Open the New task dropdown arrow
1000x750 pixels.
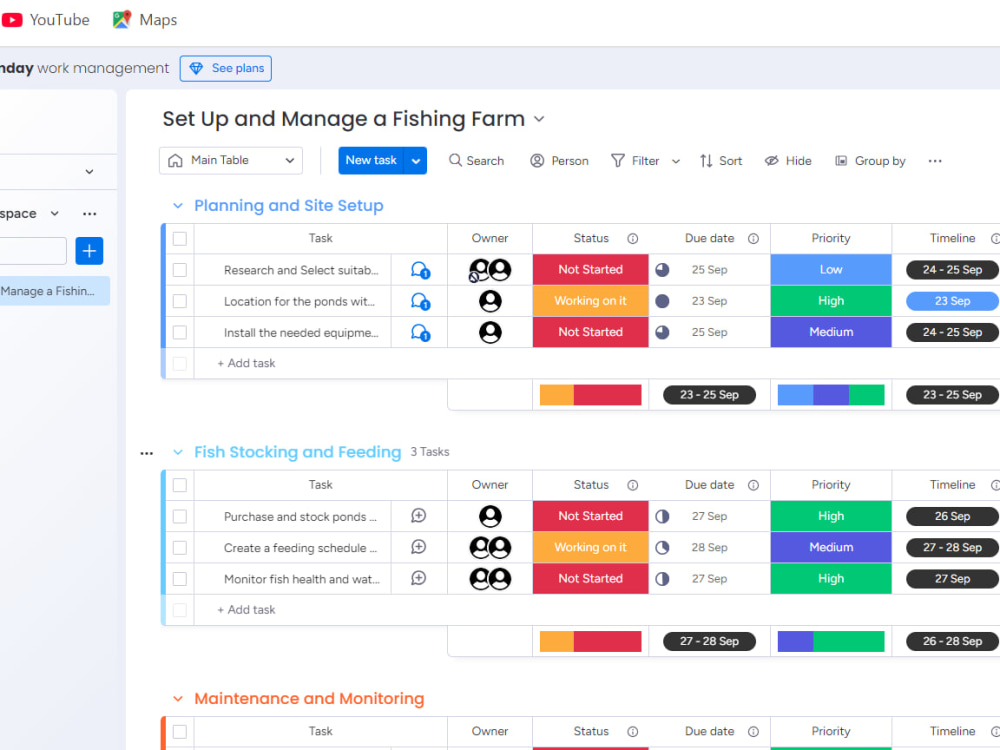(x=416, y=161)
